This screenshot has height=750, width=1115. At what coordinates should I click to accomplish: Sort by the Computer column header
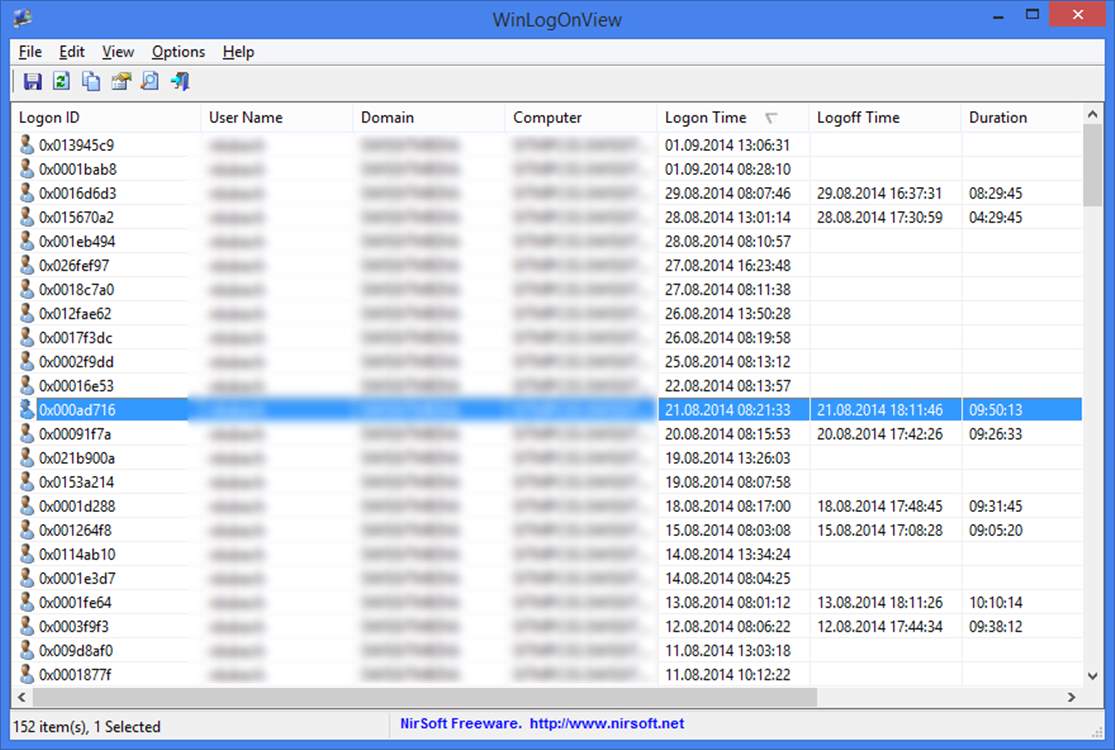(581, 117)
